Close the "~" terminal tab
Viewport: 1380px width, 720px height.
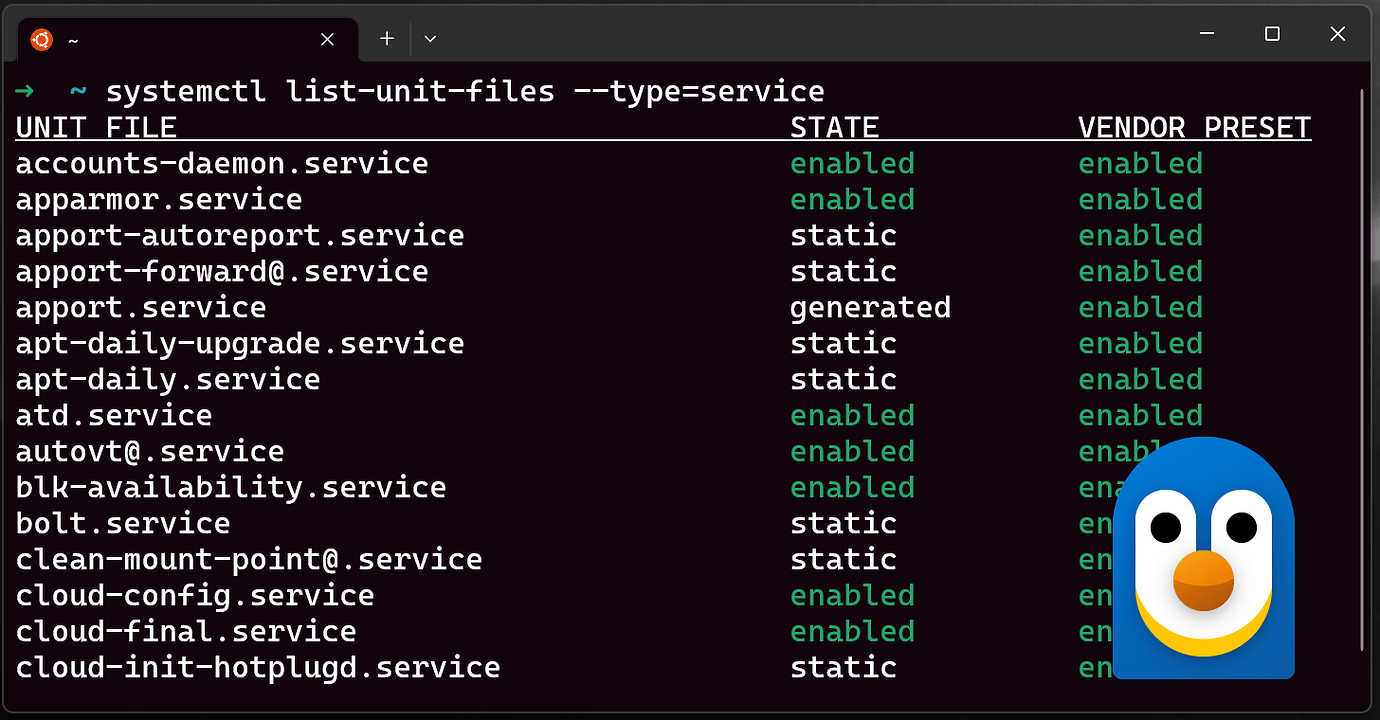click(327, 39)
